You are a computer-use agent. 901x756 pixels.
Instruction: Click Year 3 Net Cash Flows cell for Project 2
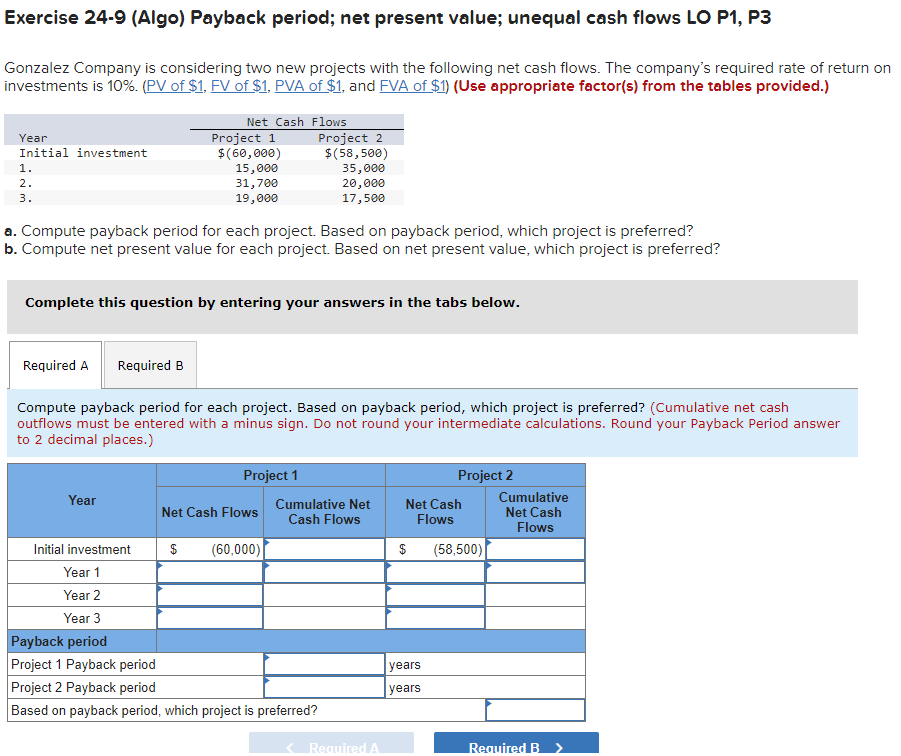(x=434, y=618)
